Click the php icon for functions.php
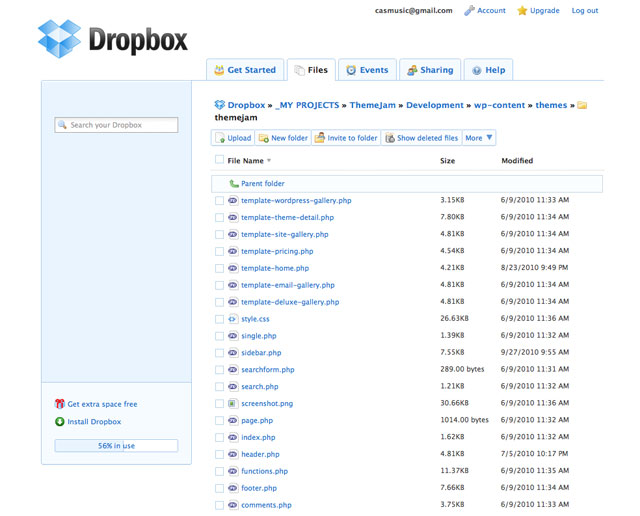 coord(233,471)
